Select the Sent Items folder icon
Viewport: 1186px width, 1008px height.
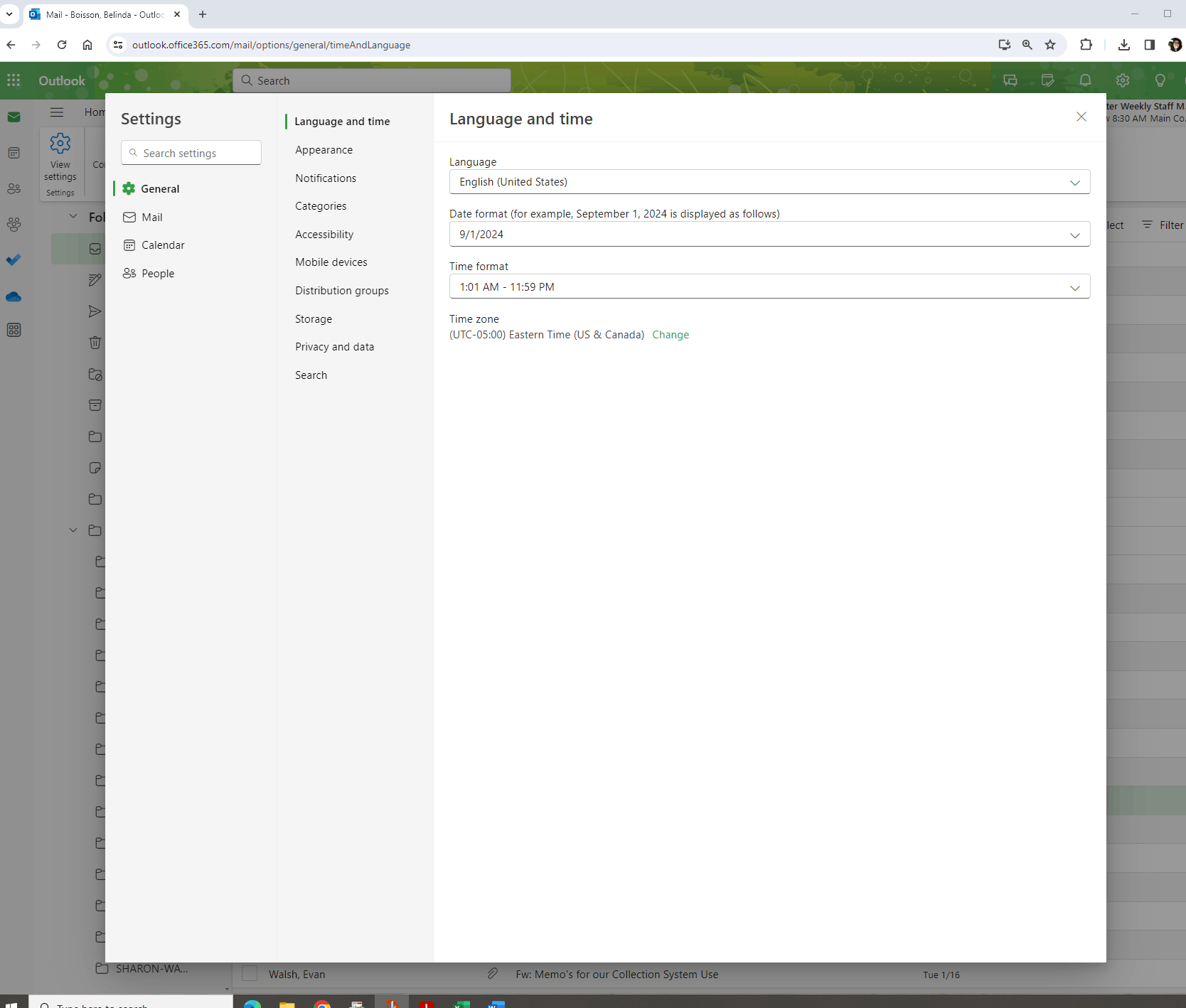click(x=95, y=311)
